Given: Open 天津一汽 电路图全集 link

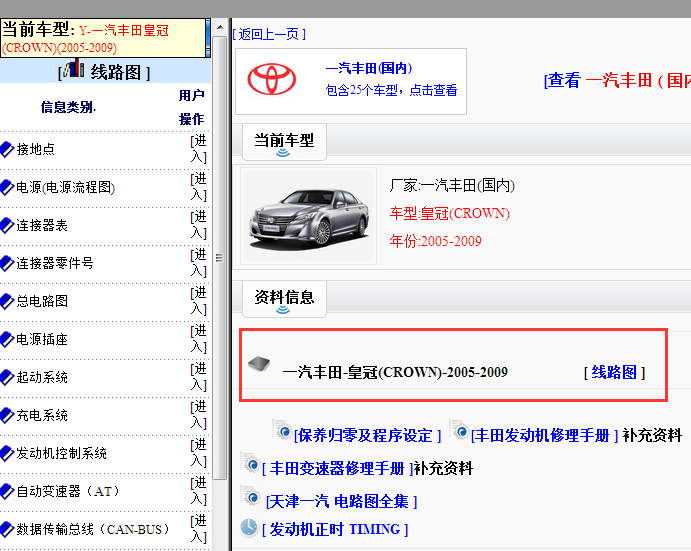Looking at the screenshot, I should (x=342, y=502).
